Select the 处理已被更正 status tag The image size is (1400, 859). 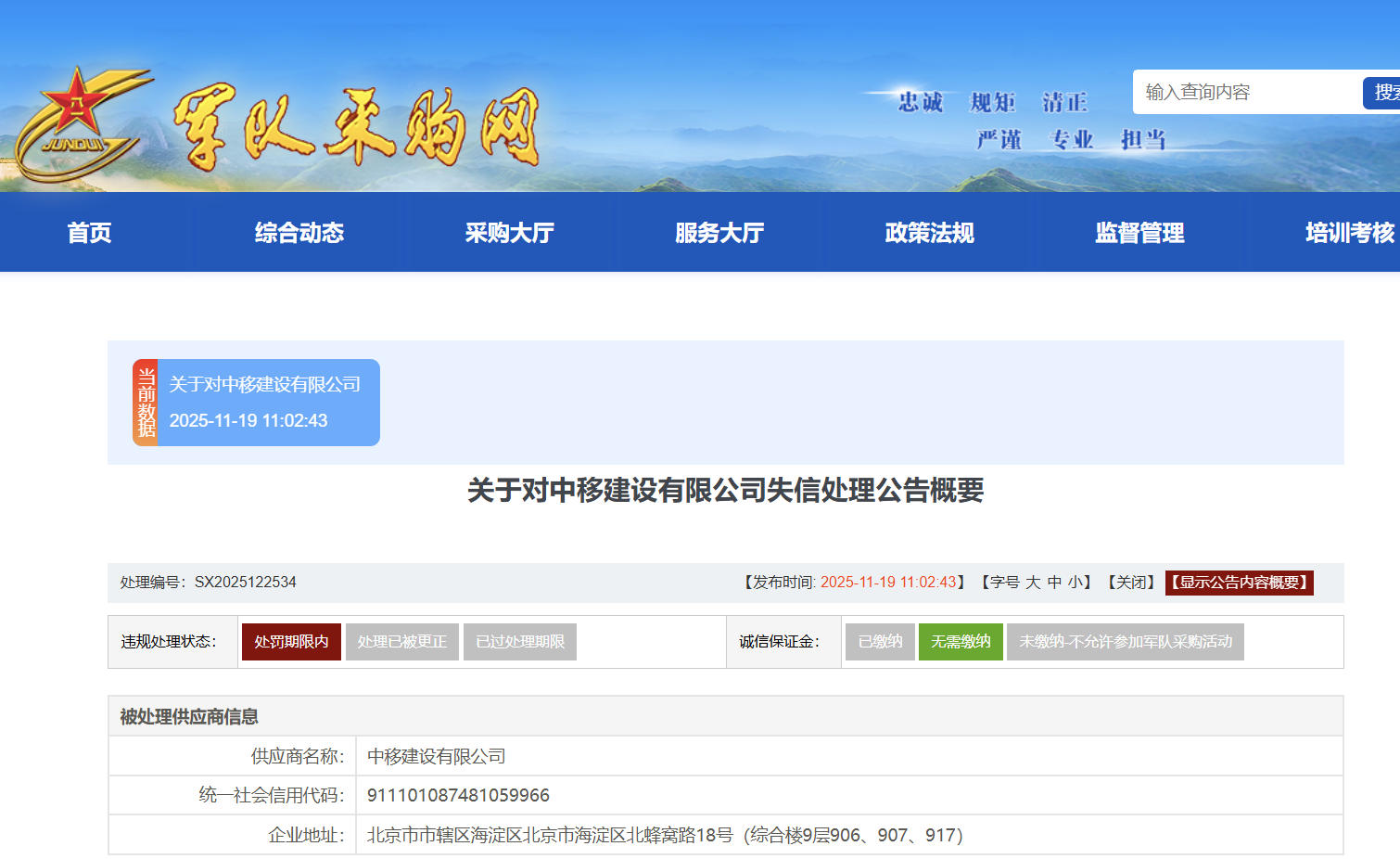tap(401, 642)
